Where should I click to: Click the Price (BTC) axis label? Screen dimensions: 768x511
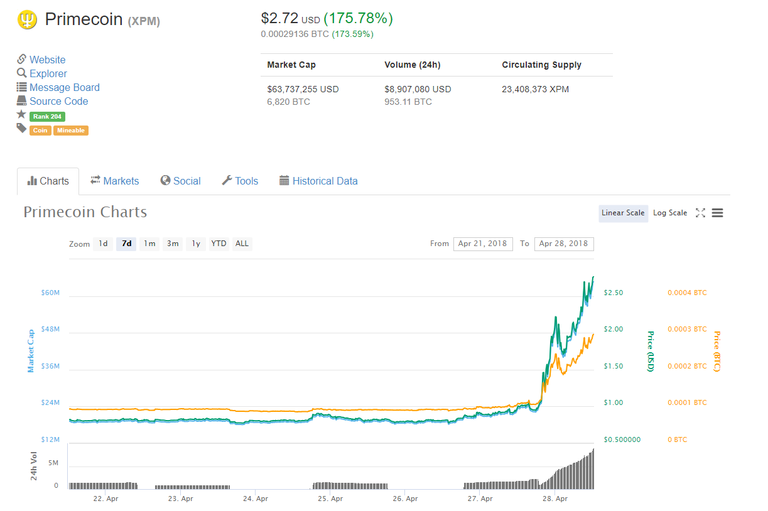(x=717, y=351)
